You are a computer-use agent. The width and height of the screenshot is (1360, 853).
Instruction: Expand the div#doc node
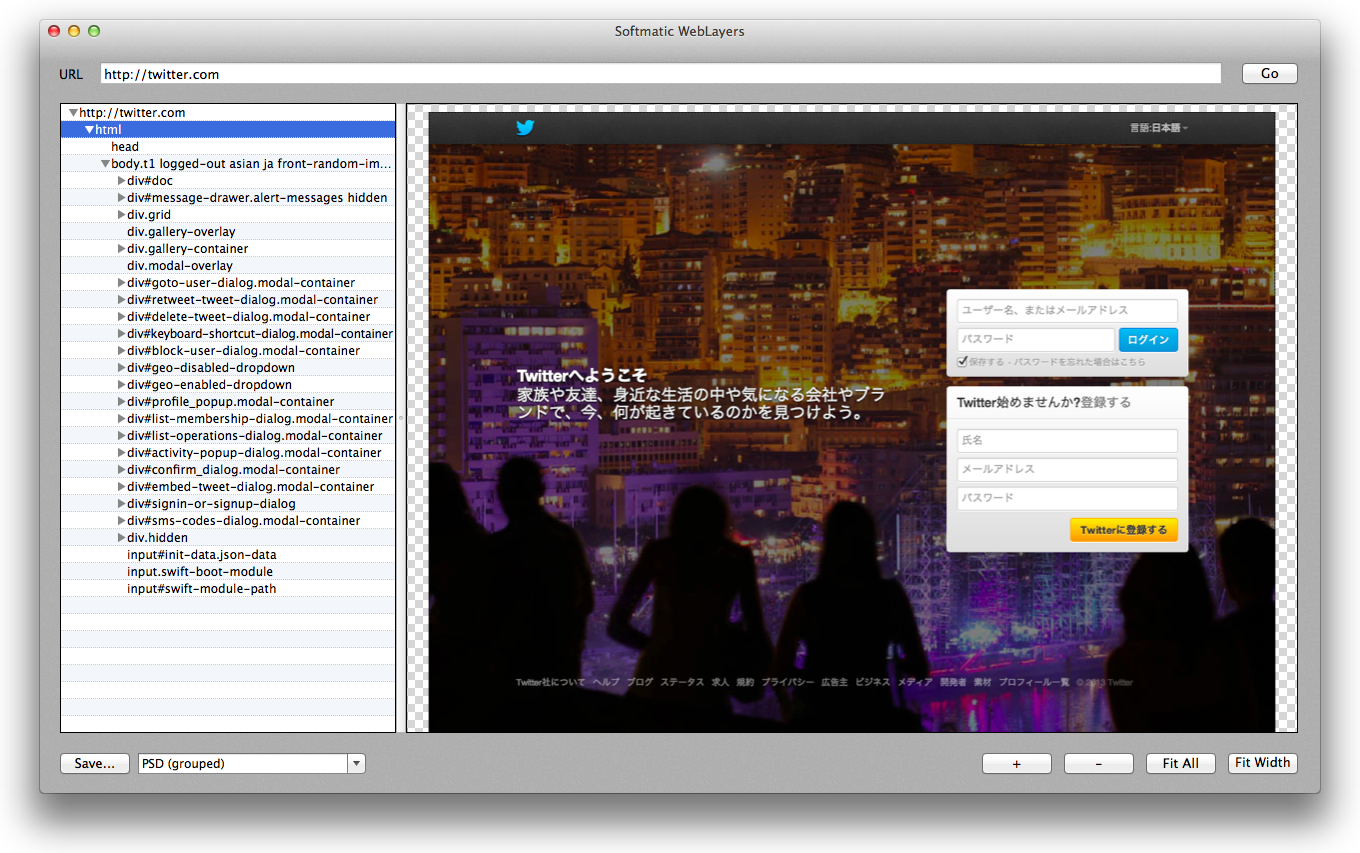coord(121,181)
